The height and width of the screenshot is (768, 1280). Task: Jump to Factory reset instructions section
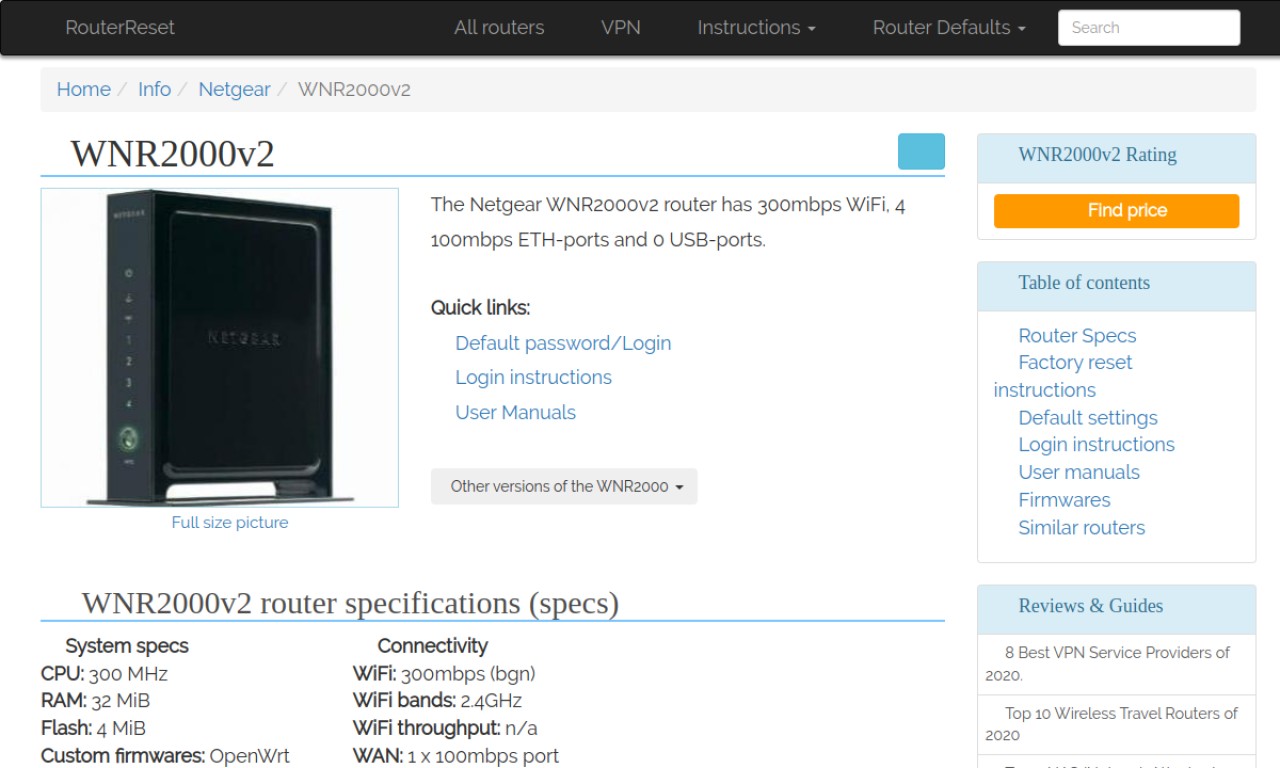[1064, 376]
